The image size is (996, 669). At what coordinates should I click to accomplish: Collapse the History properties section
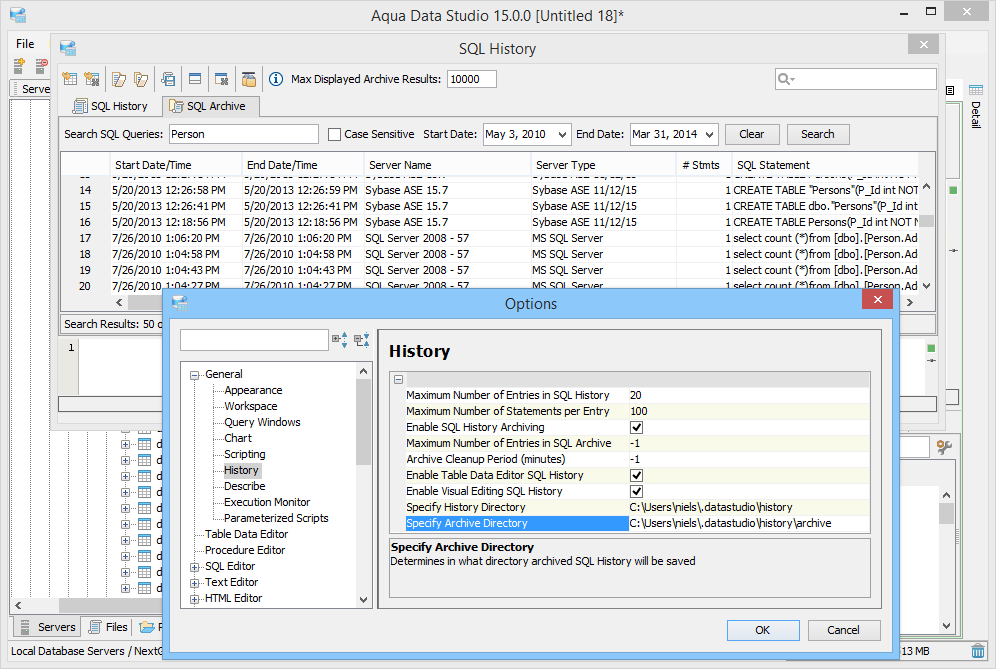(398, 380)
